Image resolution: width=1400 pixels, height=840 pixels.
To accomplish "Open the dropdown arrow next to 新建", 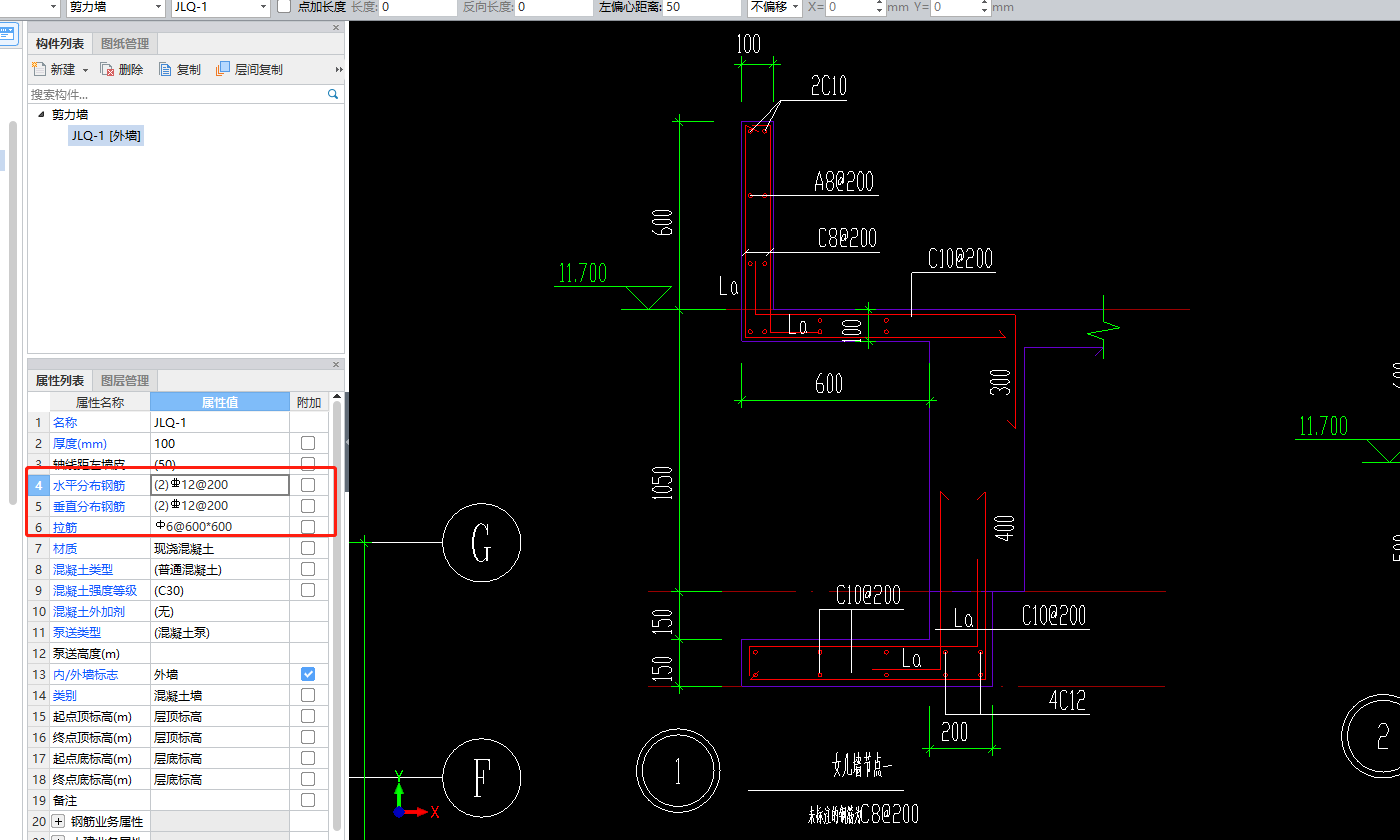I will pyautogui.click(x=85, y=70).
